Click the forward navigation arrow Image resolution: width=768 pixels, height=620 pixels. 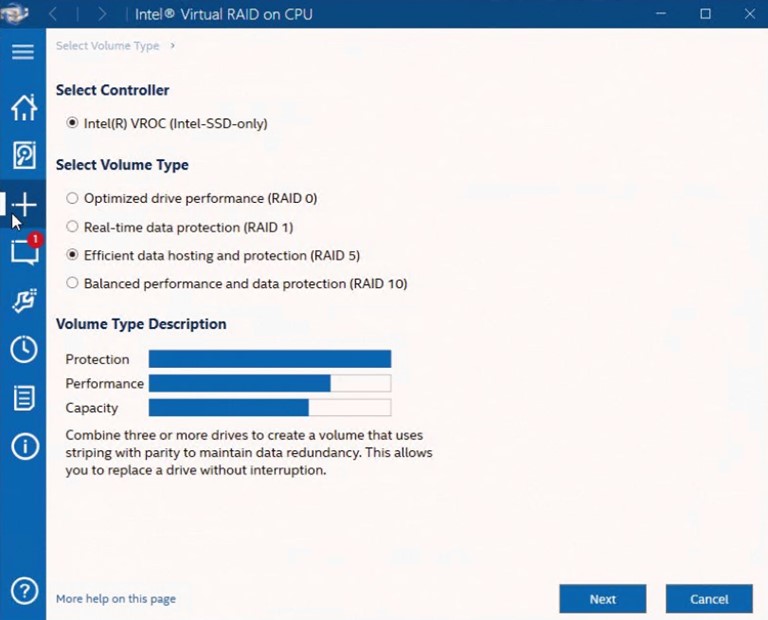click(102, 14)
